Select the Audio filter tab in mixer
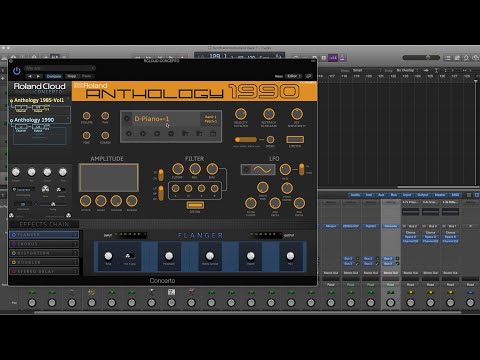 pyautogui.click(x=355, y=195)
